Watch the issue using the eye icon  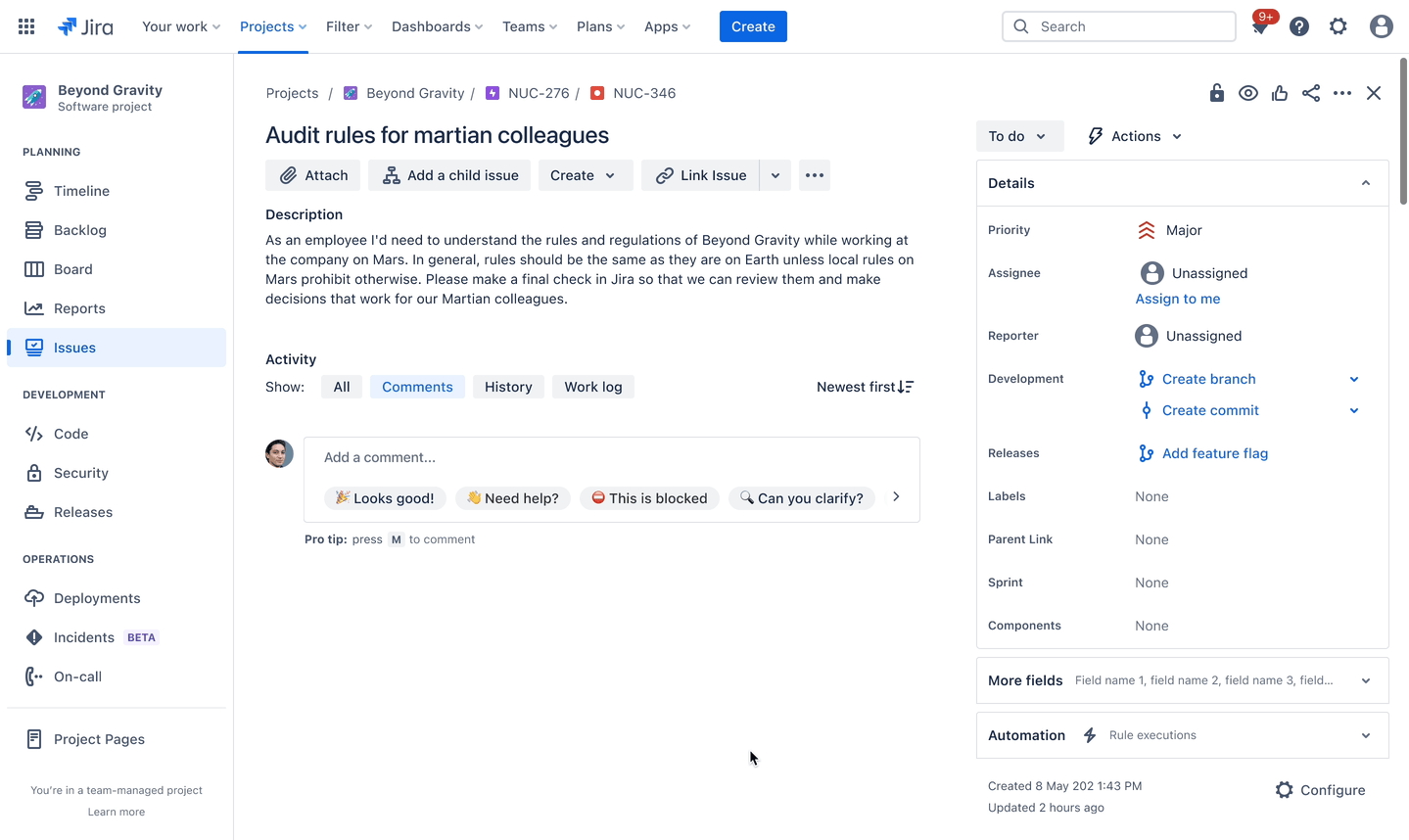(1247, 92)
